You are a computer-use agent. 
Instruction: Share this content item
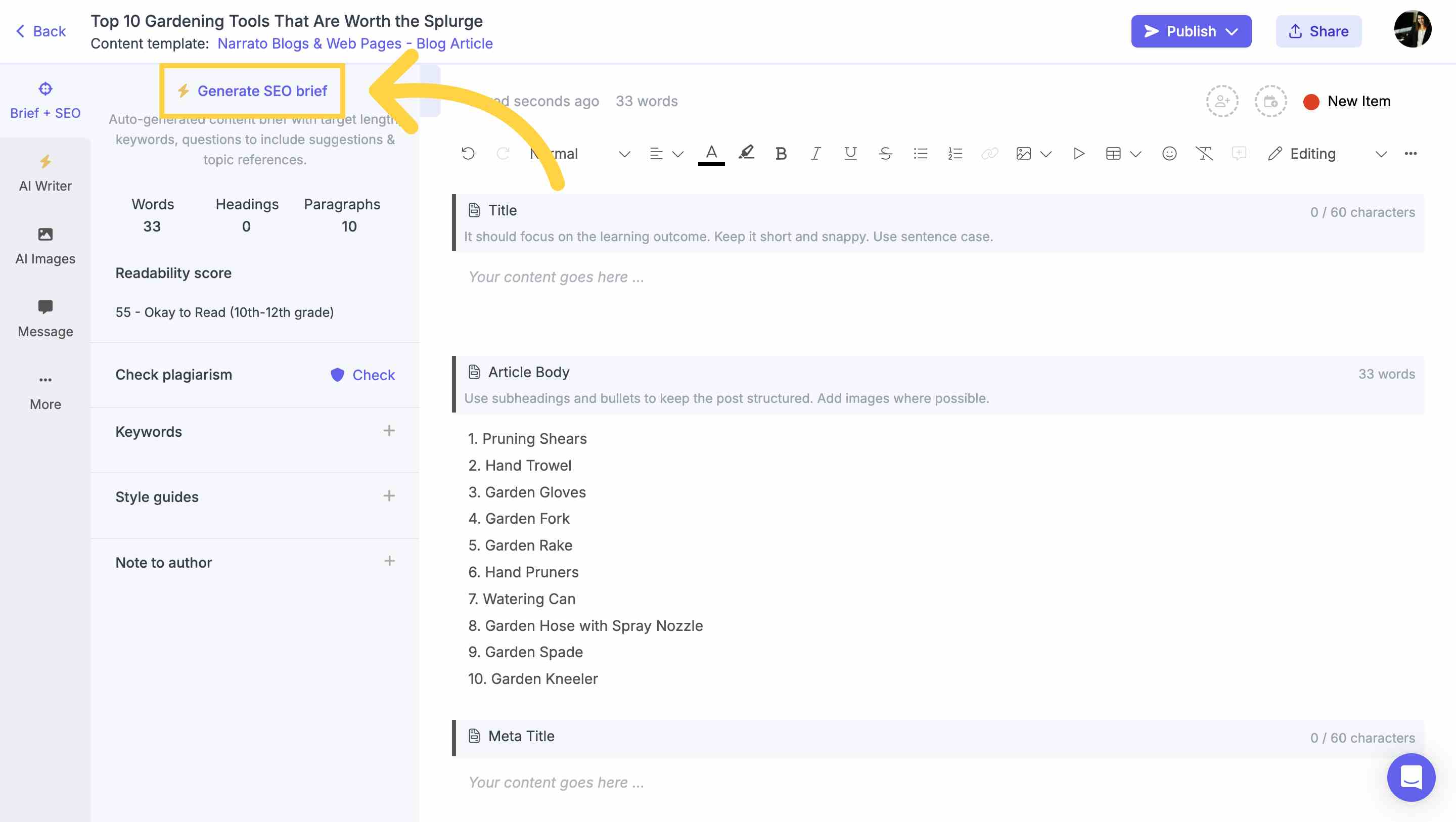pyautogui.click(x=1318, y=31)
